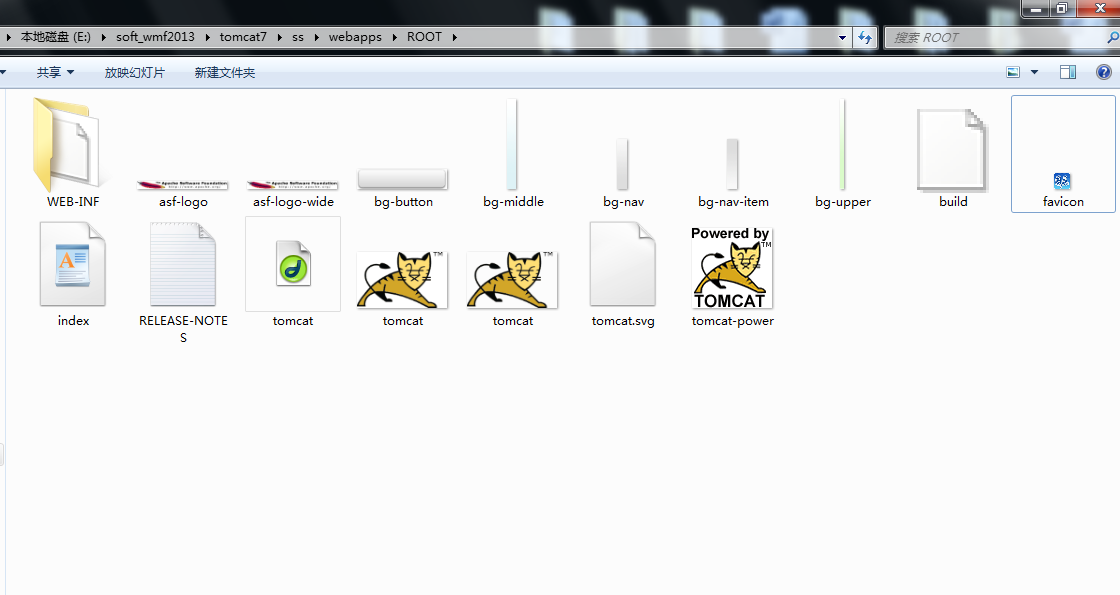Navigate to webapps in the address bar

(x=355, y=36)
